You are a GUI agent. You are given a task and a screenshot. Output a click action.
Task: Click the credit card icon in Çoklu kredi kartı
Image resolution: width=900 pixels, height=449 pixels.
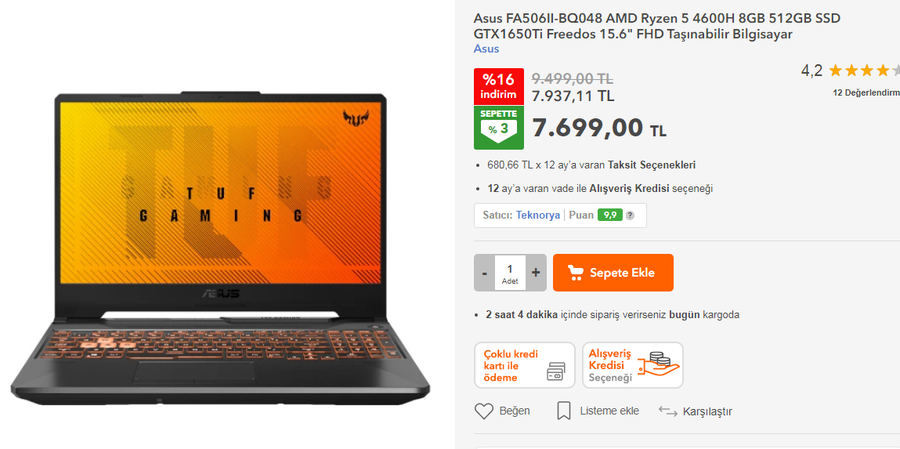[556, 372]
